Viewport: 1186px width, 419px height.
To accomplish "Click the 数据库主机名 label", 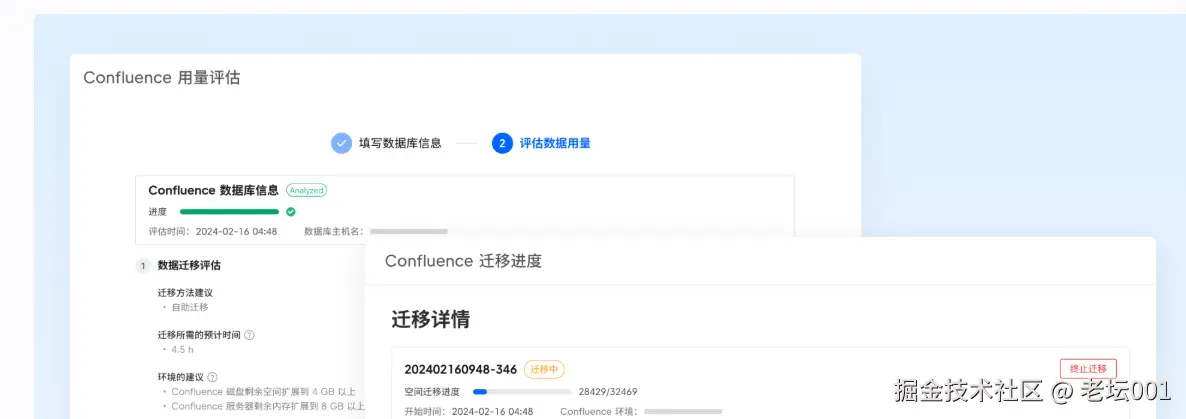I will [334, 231].
